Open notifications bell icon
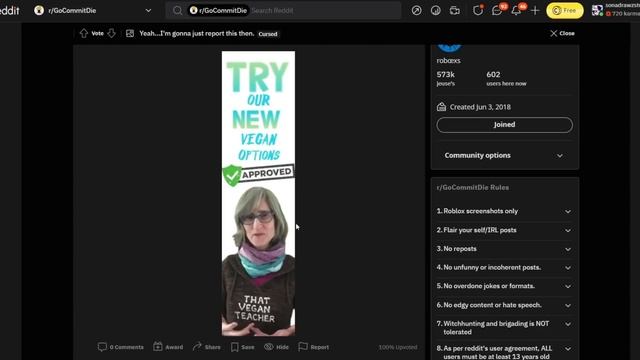 pos(516,11)
